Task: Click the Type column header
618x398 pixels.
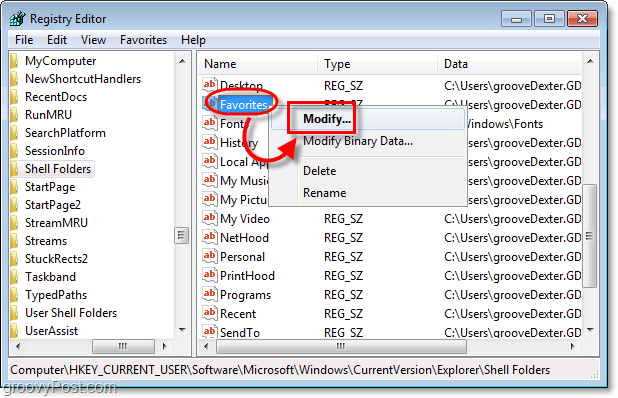Action: 378,64
